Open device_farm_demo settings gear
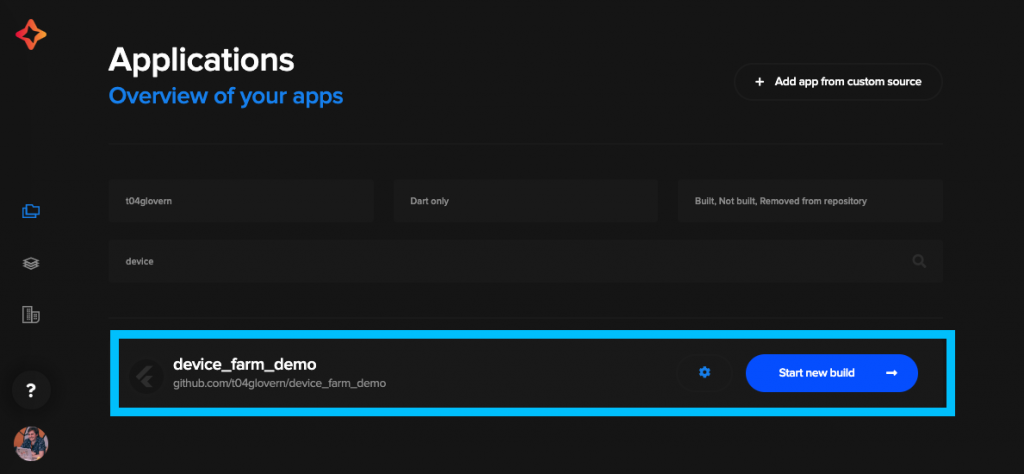The height and width of the screenshot is (474, 1024). point(704,372)
